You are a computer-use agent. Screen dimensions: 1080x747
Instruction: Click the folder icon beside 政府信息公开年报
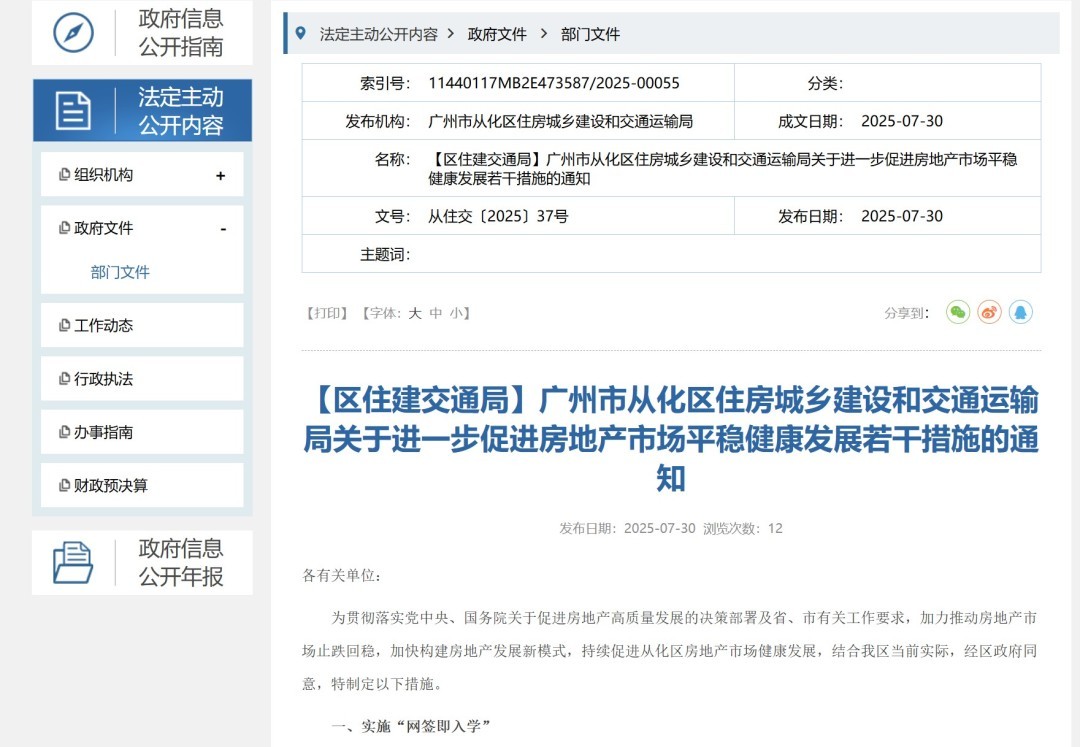73,562
